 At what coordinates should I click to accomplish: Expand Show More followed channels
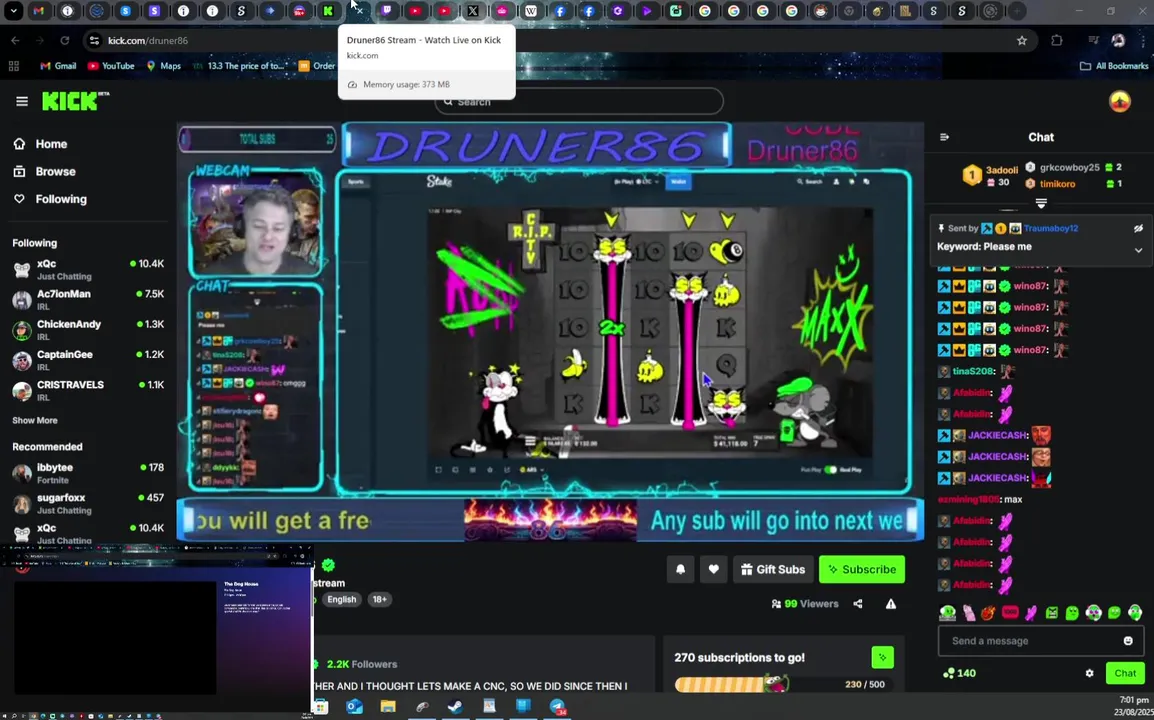[35, 420]
